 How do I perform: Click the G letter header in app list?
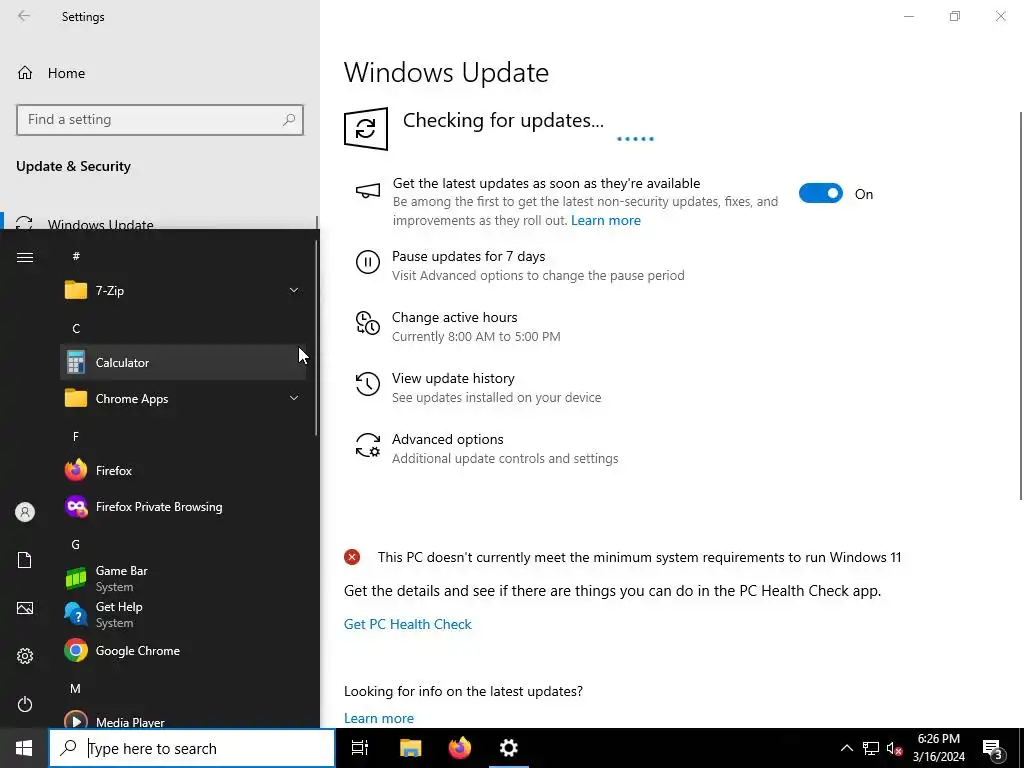point(76,544)
